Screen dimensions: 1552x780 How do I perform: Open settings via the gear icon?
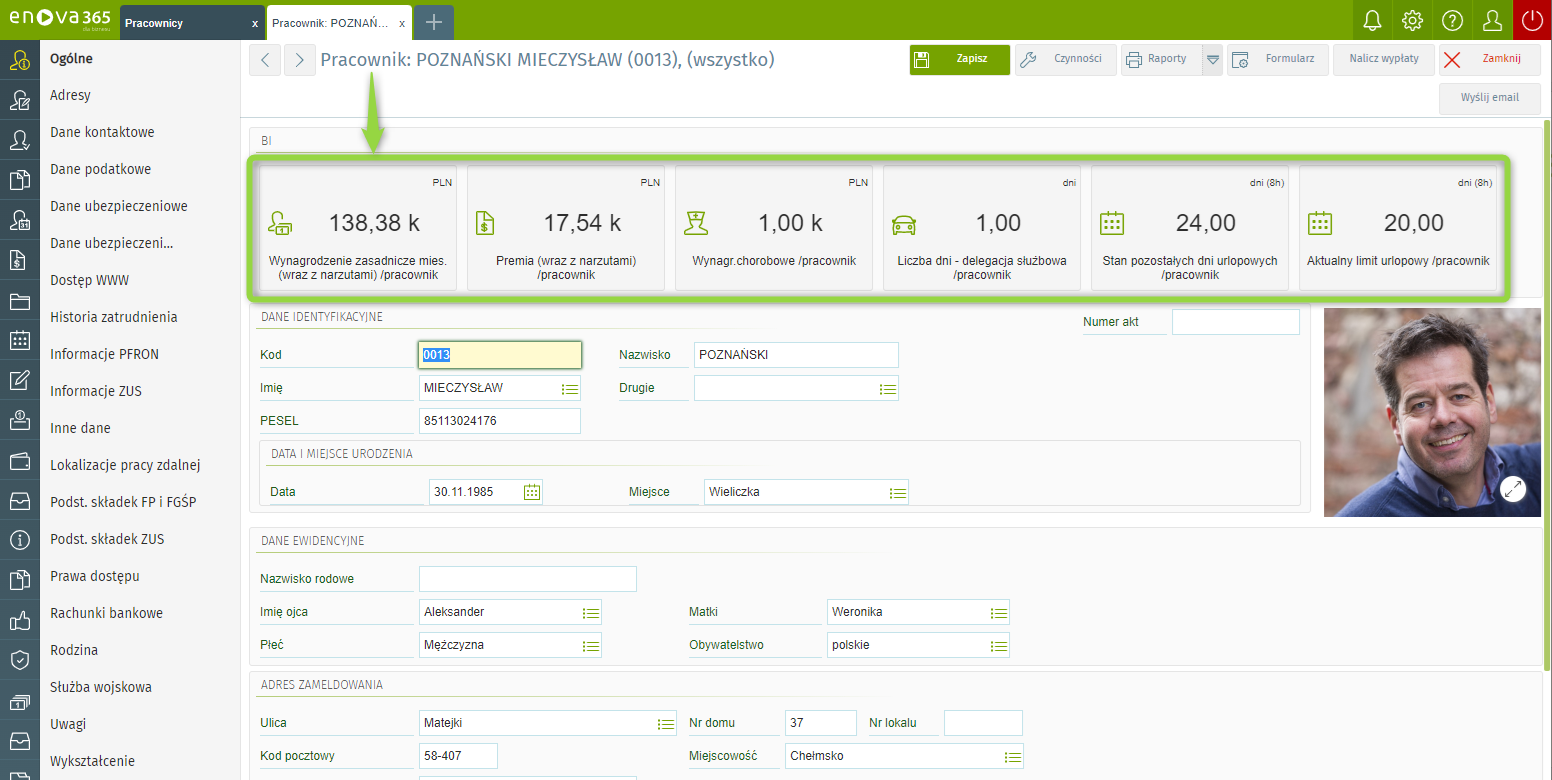coord(1412,20)
